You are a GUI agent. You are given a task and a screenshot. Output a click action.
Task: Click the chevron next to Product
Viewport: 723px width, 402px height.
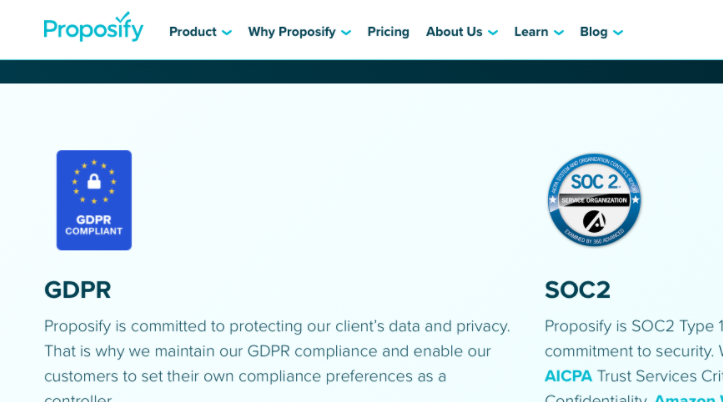226,32
